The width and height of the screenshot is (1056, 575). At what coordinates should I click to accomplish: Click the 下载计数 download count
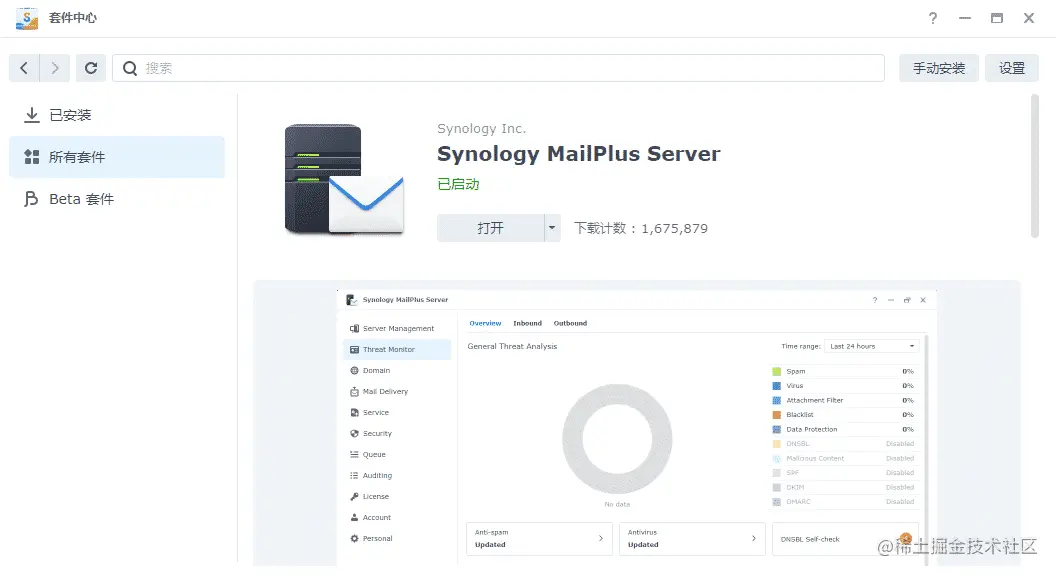click(x=640, y=228)
